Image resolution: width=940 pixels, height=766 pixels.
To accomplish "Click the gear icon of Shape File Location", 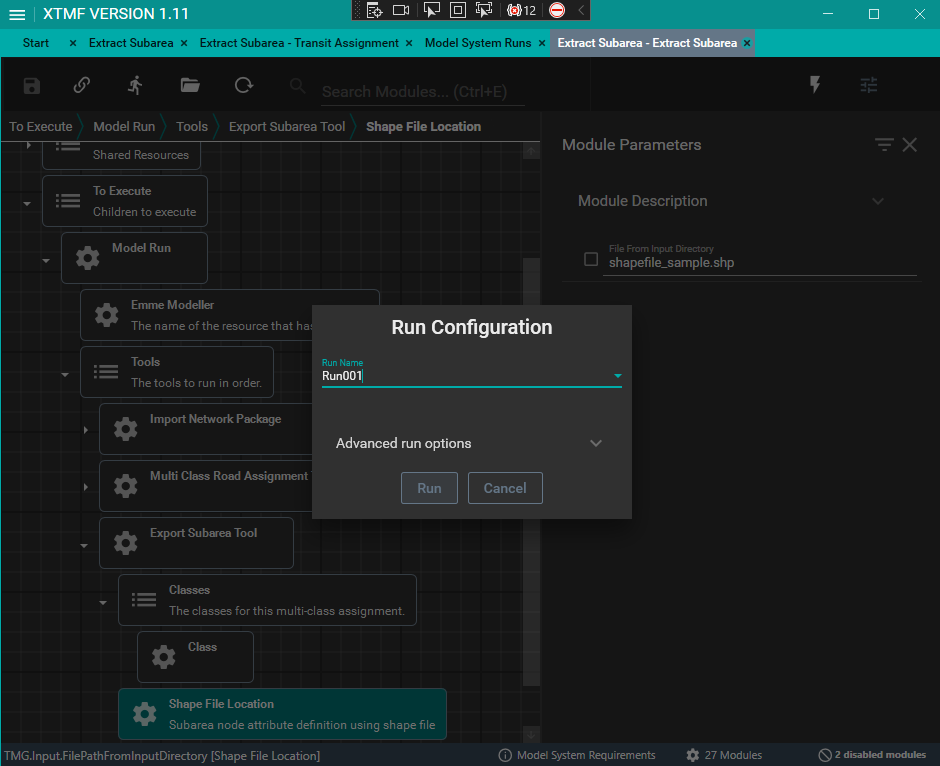I will click(144, 714).
